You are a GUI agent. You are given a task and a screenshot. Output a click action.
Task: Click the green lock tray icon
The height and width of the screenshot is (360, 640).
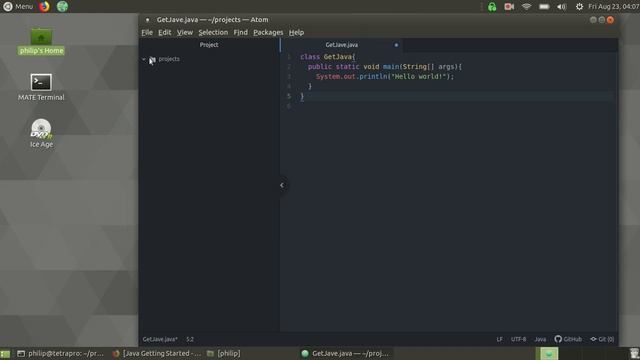(492, 7)
